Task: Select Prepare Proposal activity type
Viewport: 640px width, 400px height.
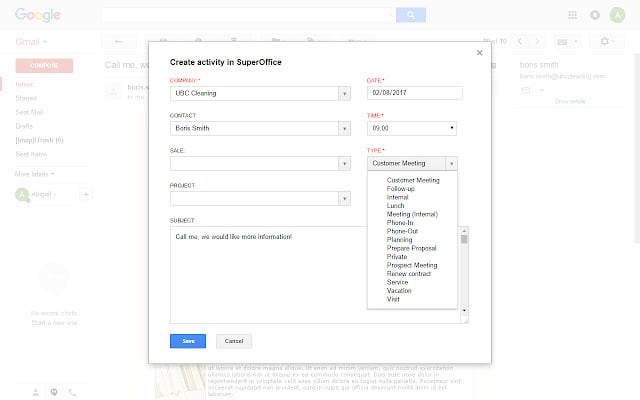Action: point(411,248)
